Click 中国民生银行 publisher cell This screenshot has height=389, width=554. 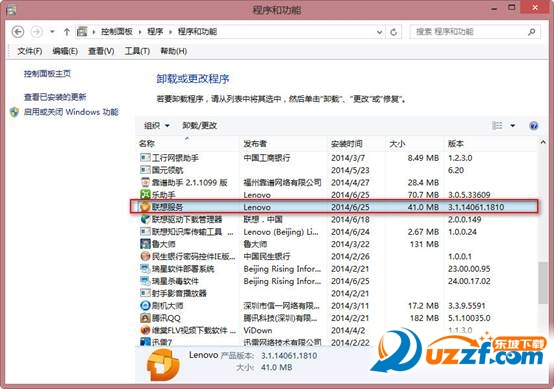coord(267,256)
